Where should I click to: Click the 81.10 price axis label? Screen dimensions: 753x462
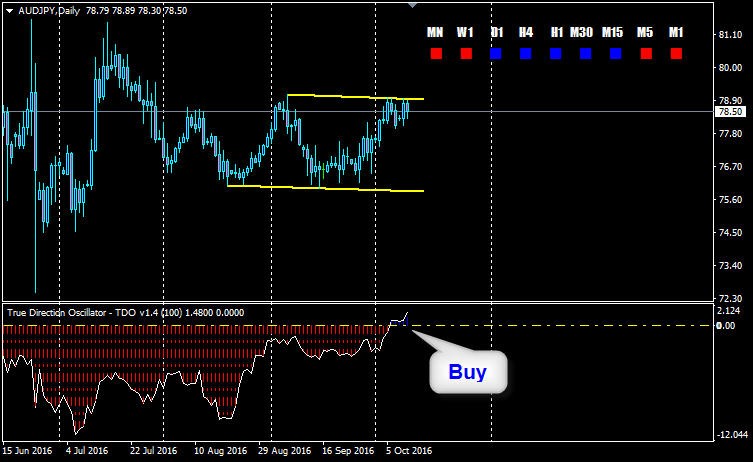pos(730,35)
